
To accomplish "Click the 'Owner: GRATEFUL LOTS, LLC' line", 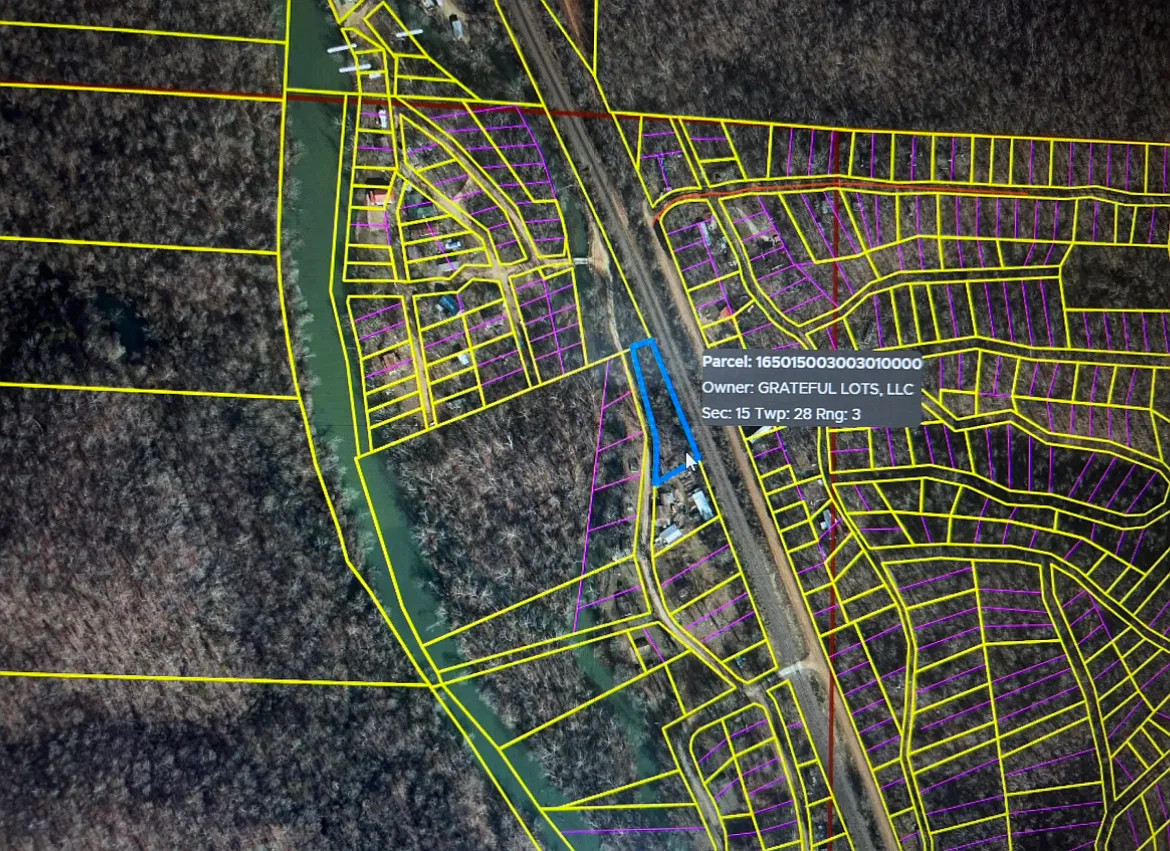I will [807, 388].
